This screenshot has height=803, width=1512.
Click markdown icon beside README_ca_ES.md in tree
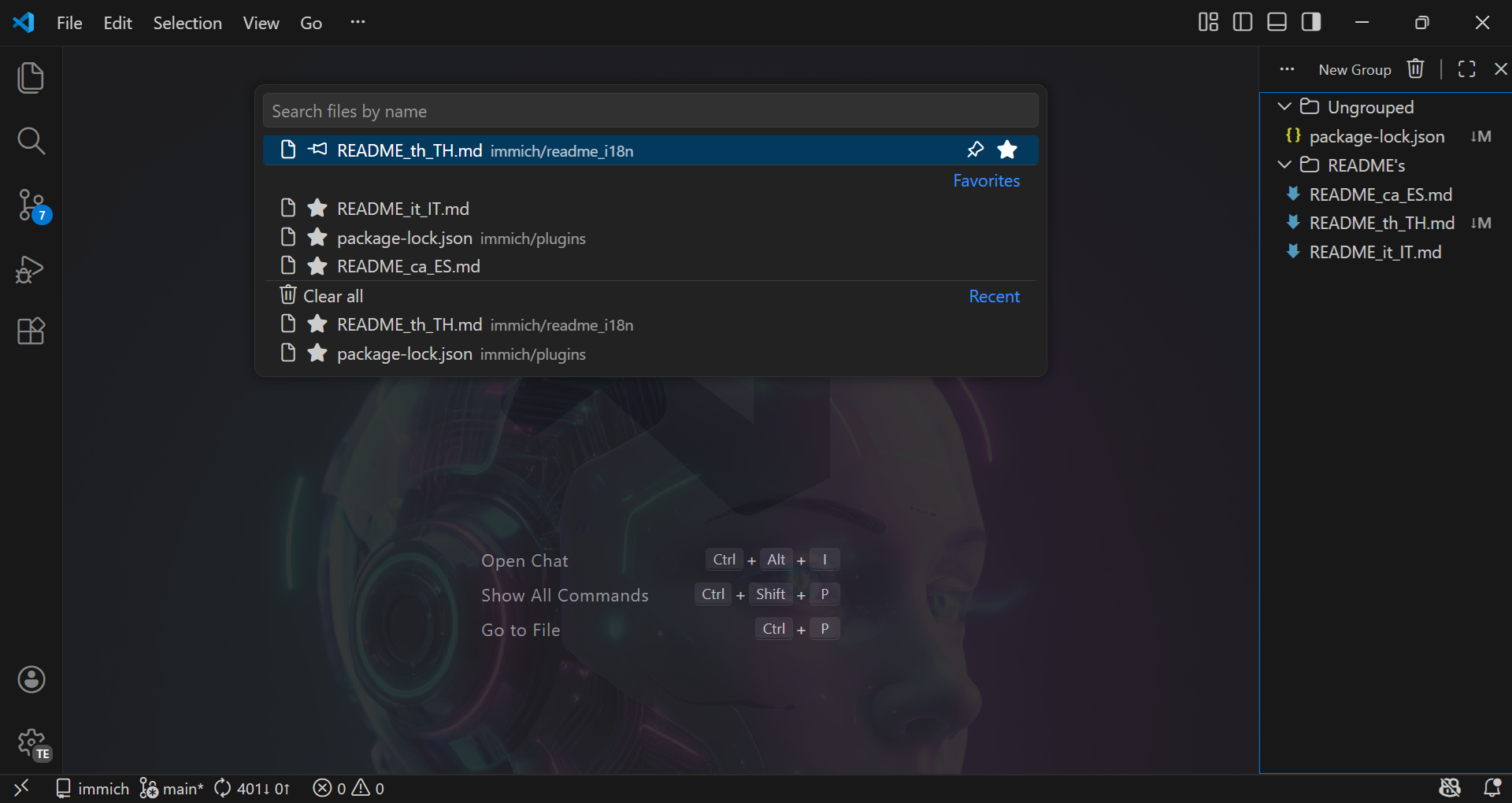click(x=1292, y=194)
